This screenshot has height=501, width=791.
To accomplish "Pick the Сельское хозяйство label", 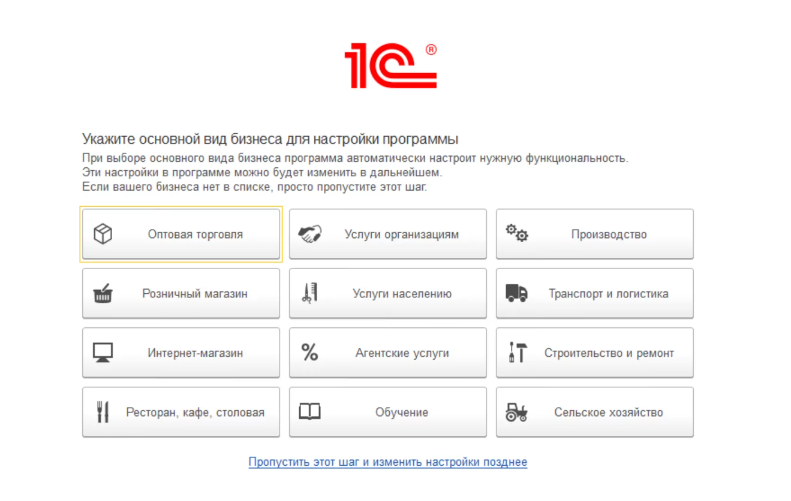I will click(x=609, y=412).
